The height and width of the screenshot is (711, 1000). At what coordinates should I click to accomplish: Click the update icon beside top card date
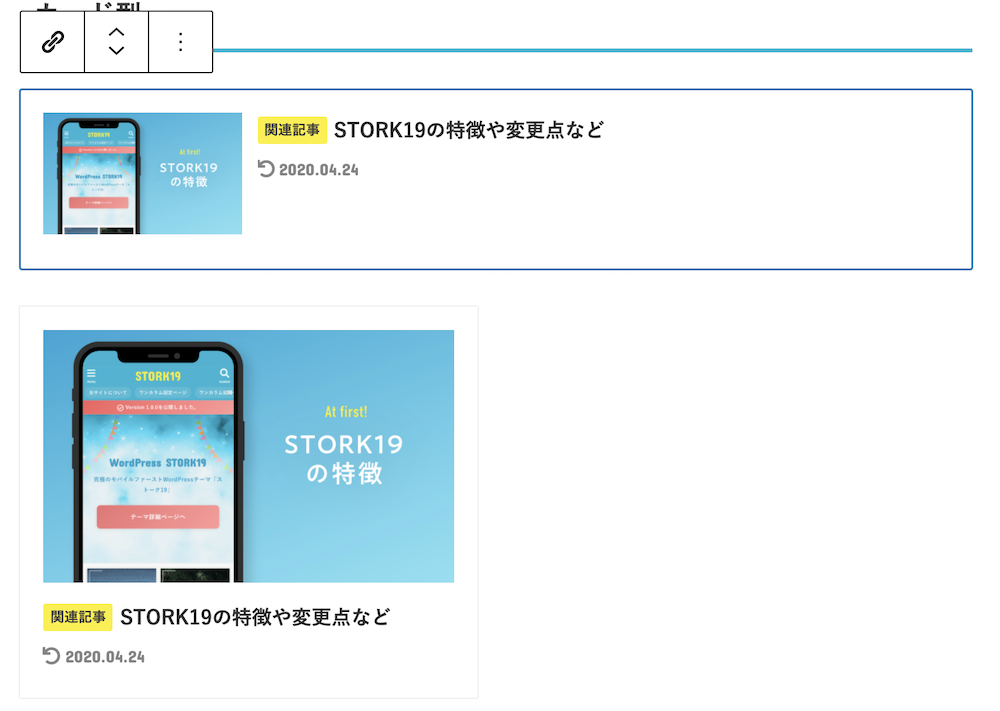pos(266,169)
